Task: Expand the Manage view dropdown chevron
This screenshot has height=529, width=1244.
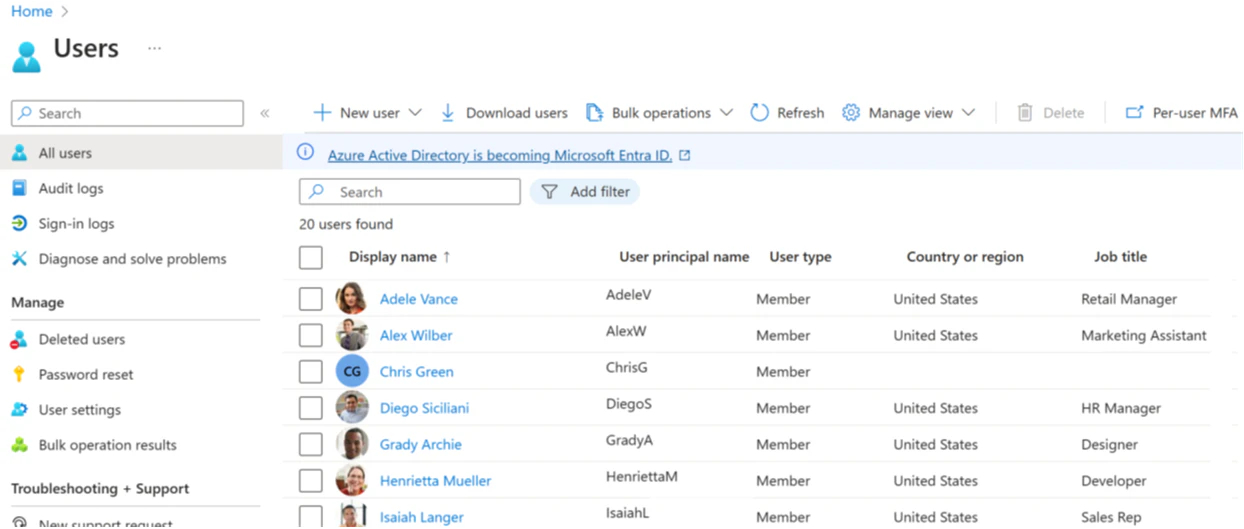Action: point(968,113)
